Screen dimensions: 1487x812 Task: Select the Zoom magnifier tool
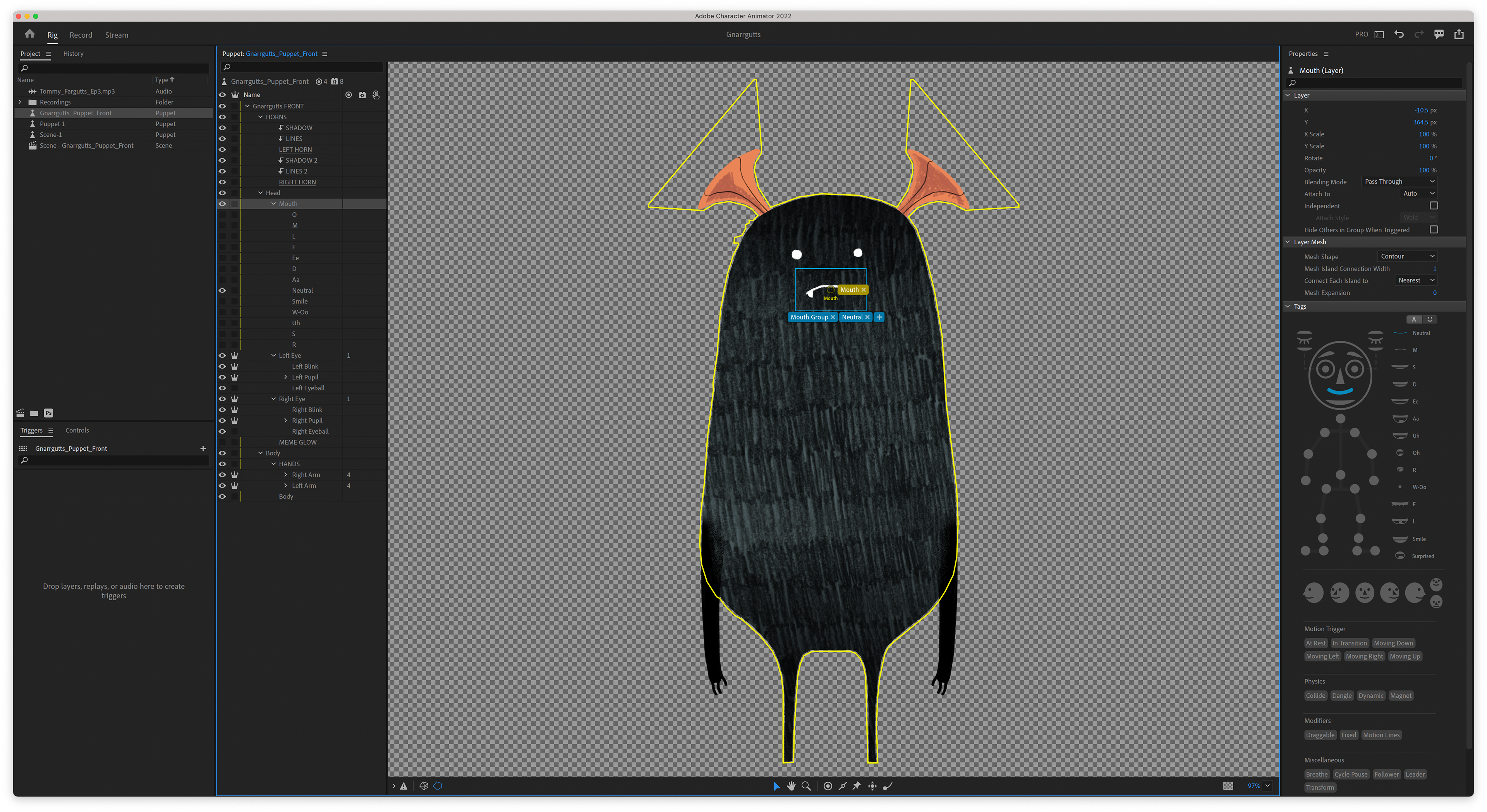806,786
